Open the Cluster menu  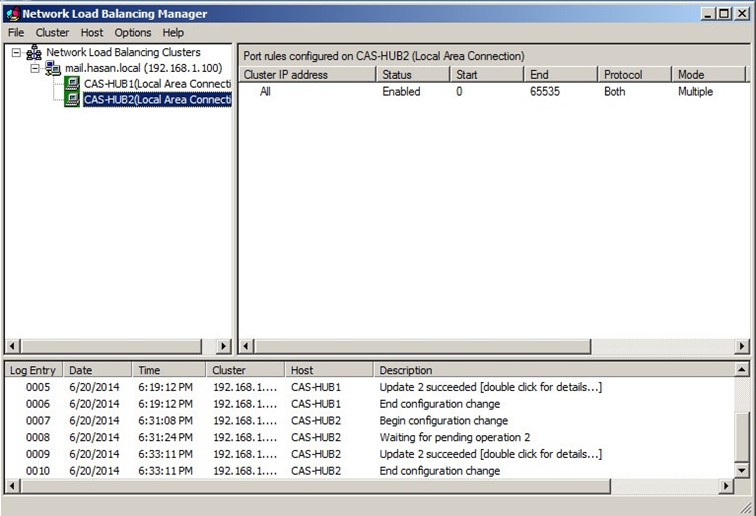[52, 33]
